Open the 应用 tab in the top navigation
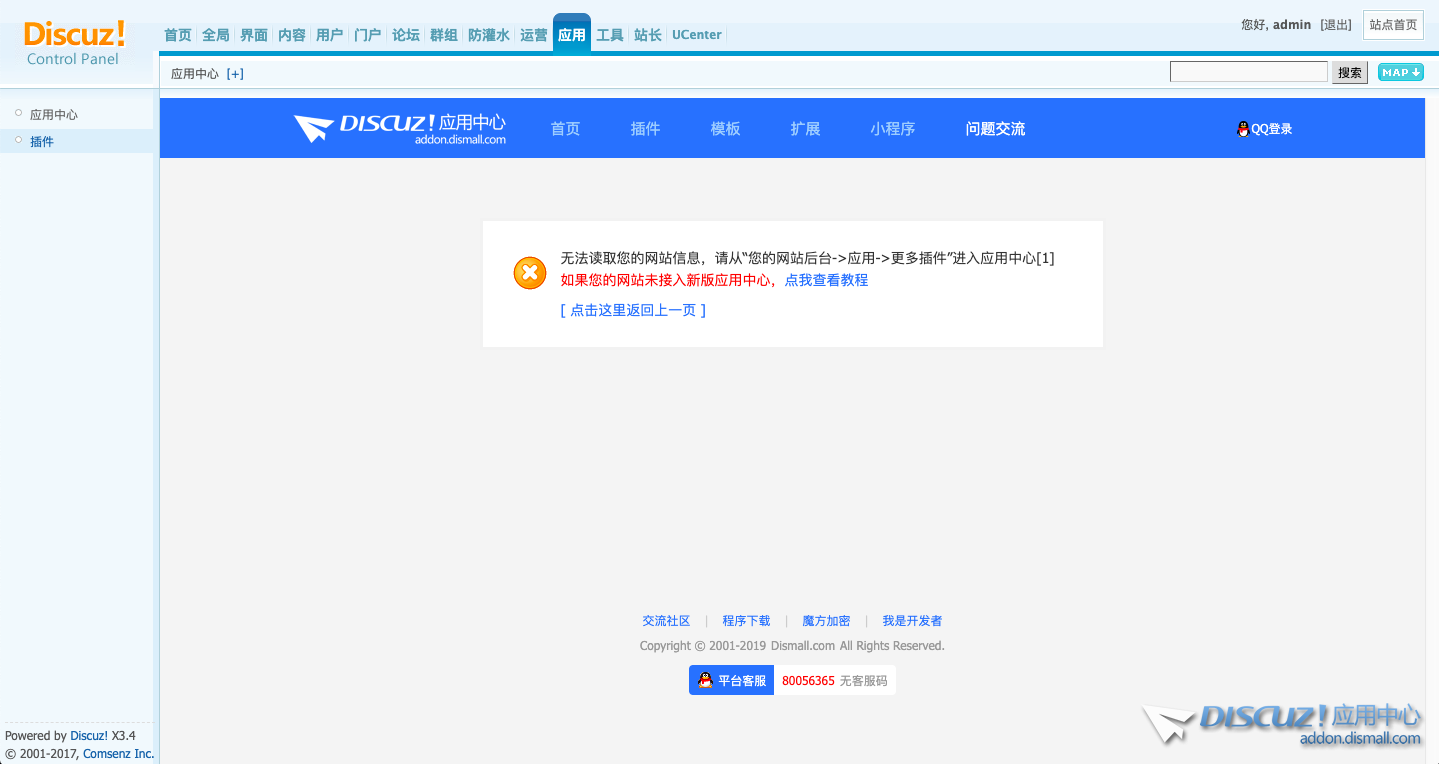This screenshot has width=1439, height=764. click(572, 35)
